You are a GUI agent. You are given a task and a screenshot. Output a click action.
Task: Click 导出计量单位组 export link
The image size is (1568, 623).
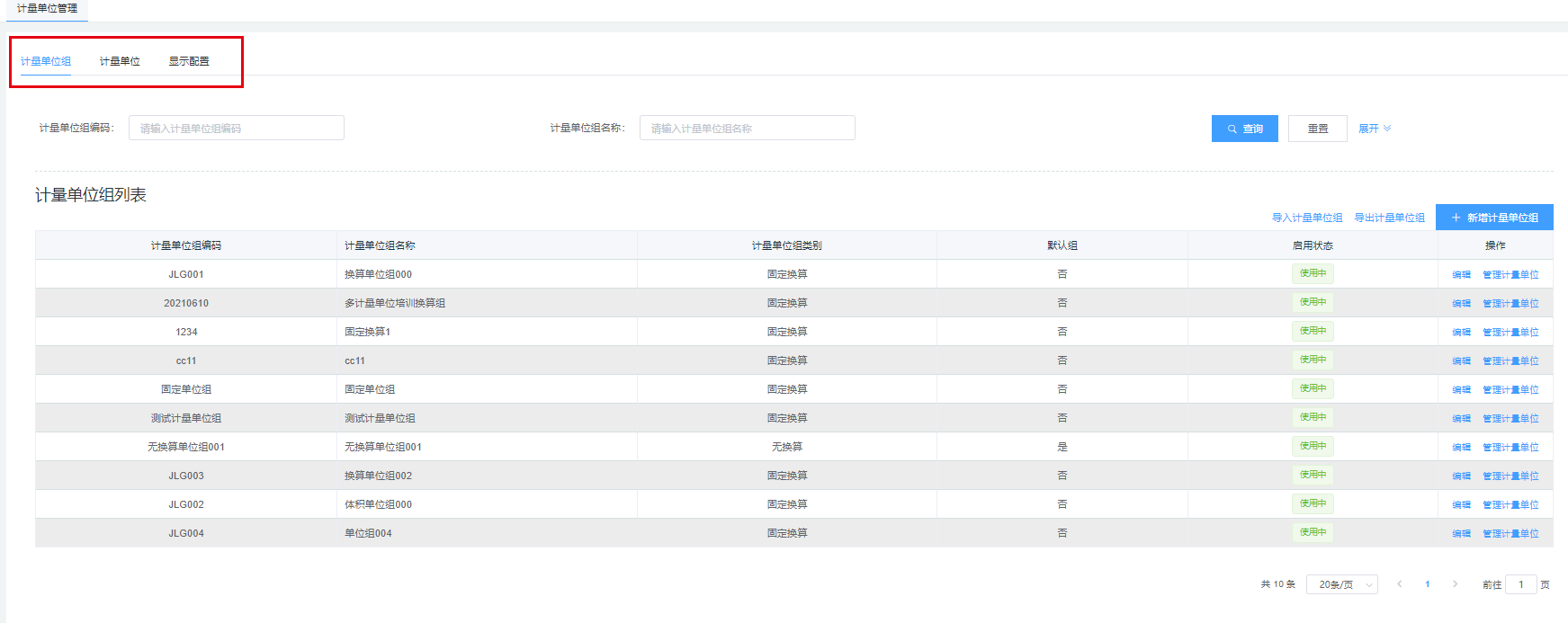tap(1389, 218)
